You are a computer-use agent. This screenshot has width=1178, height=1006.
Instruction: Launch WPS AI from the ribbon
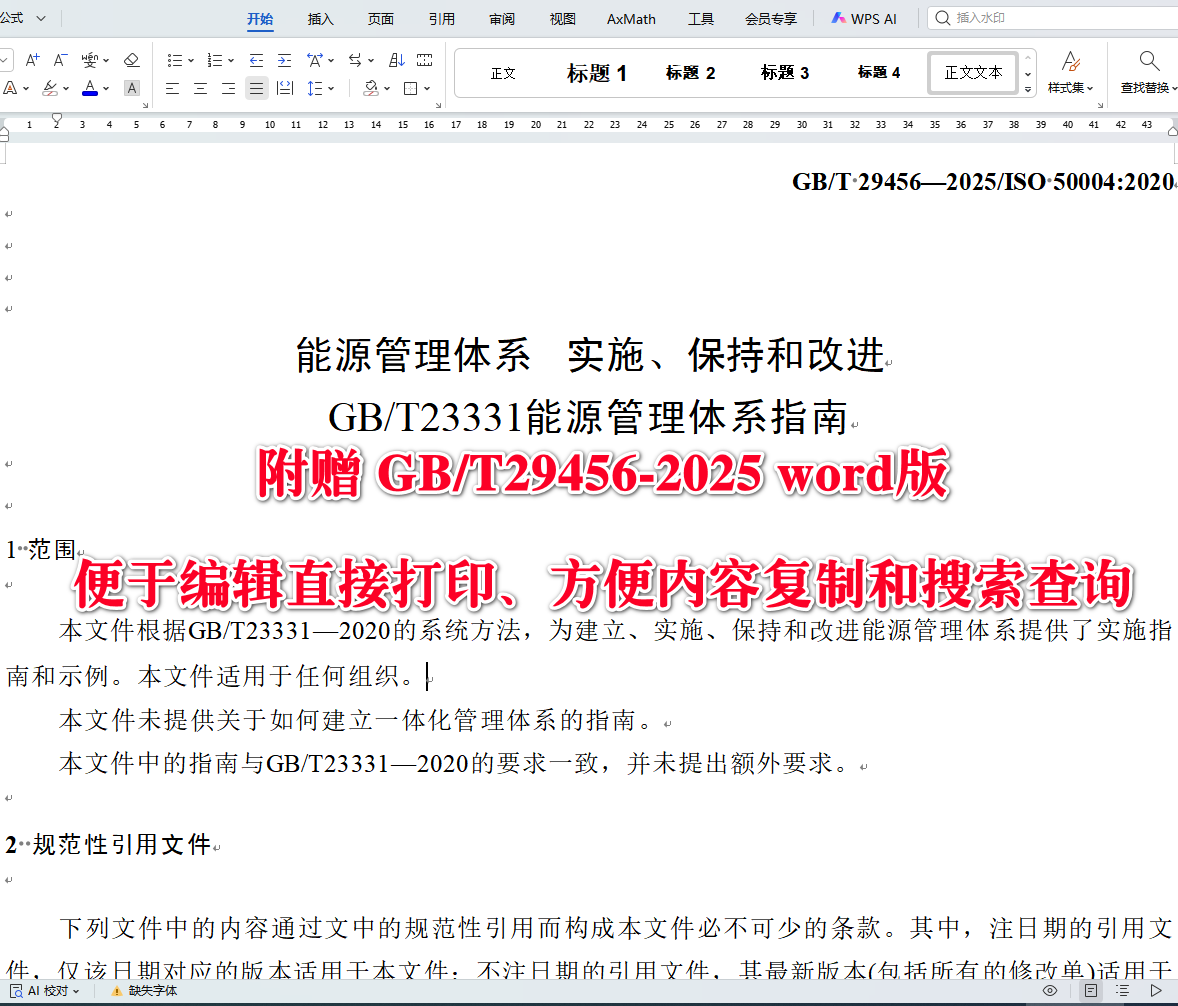(x=862, y=18)
